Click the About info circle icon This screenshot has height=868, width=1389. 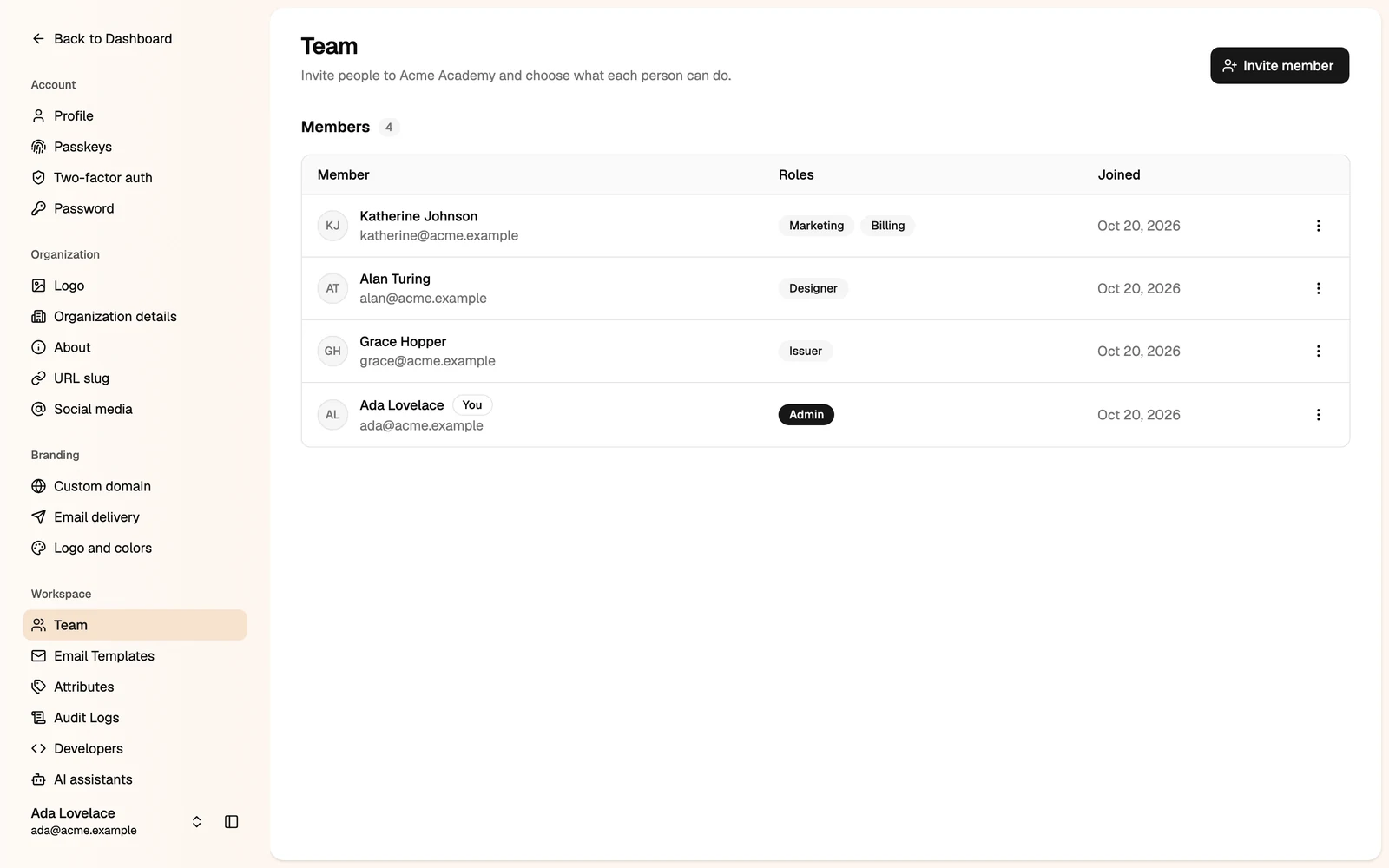click(38, 347)
